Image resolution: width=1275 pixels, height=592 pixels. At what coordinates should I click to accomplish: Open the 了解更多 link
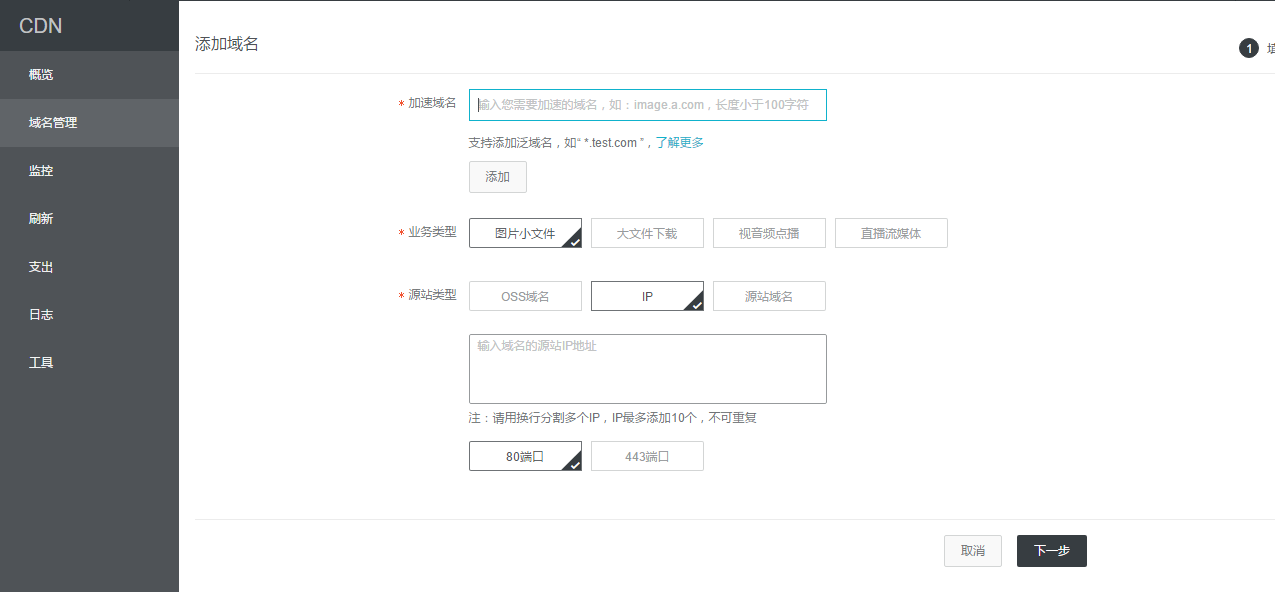(x=679, y=143)
